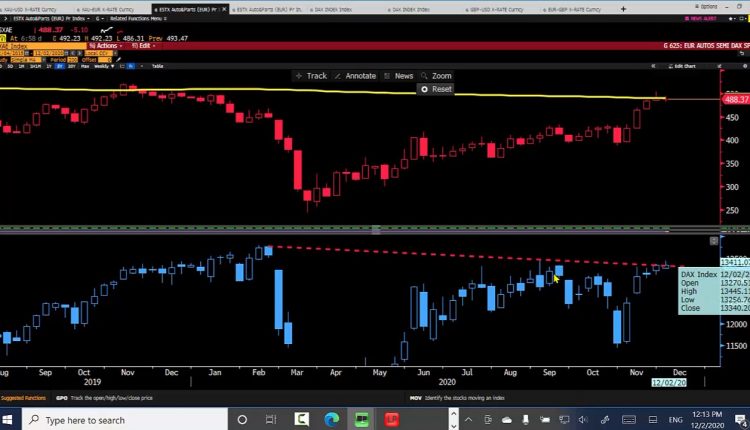Reset the chart zoom
This screenshot has width=750, height=430.
coord(436,89)
